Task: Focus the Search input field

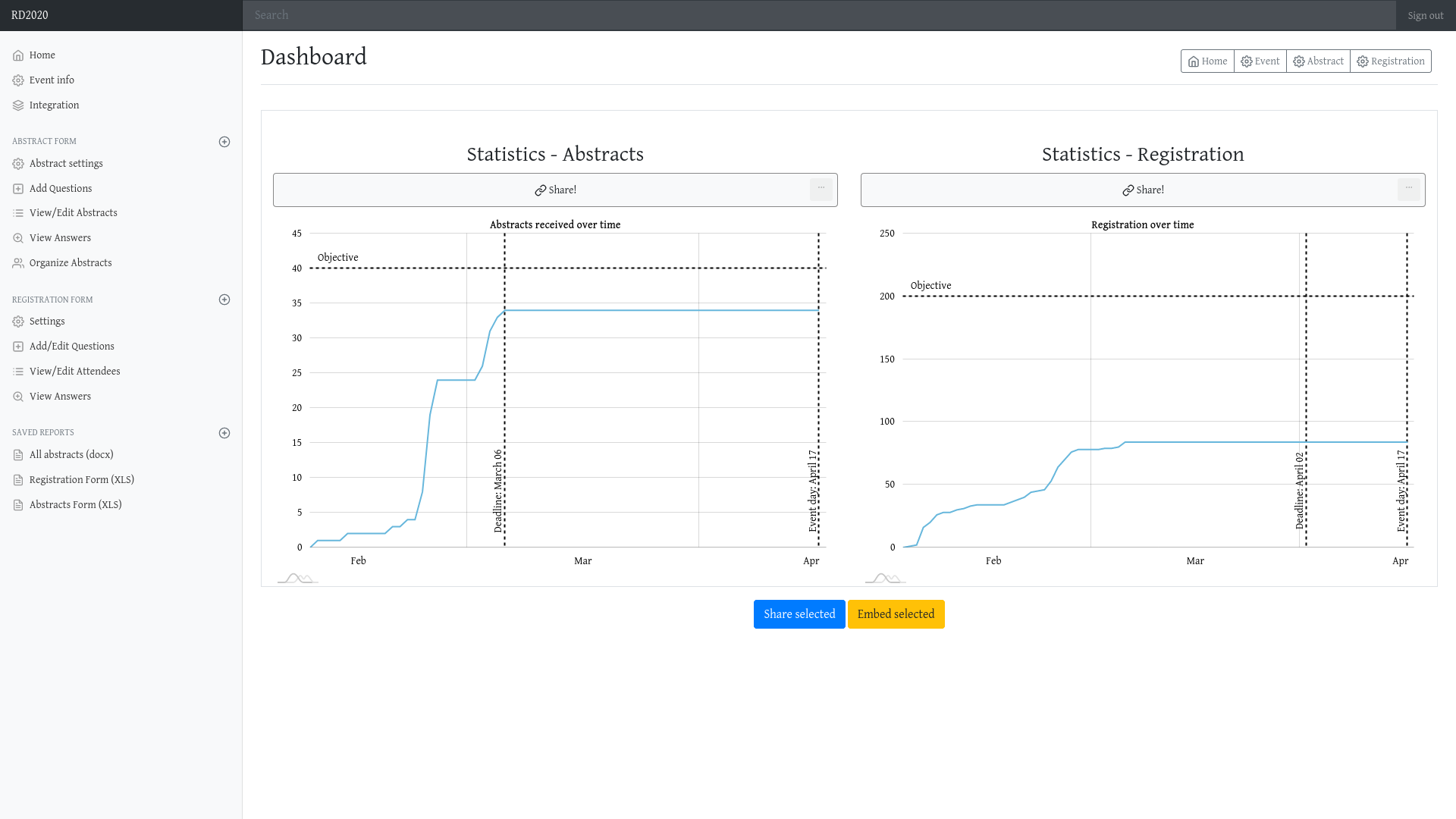Action: pos(819,15)
